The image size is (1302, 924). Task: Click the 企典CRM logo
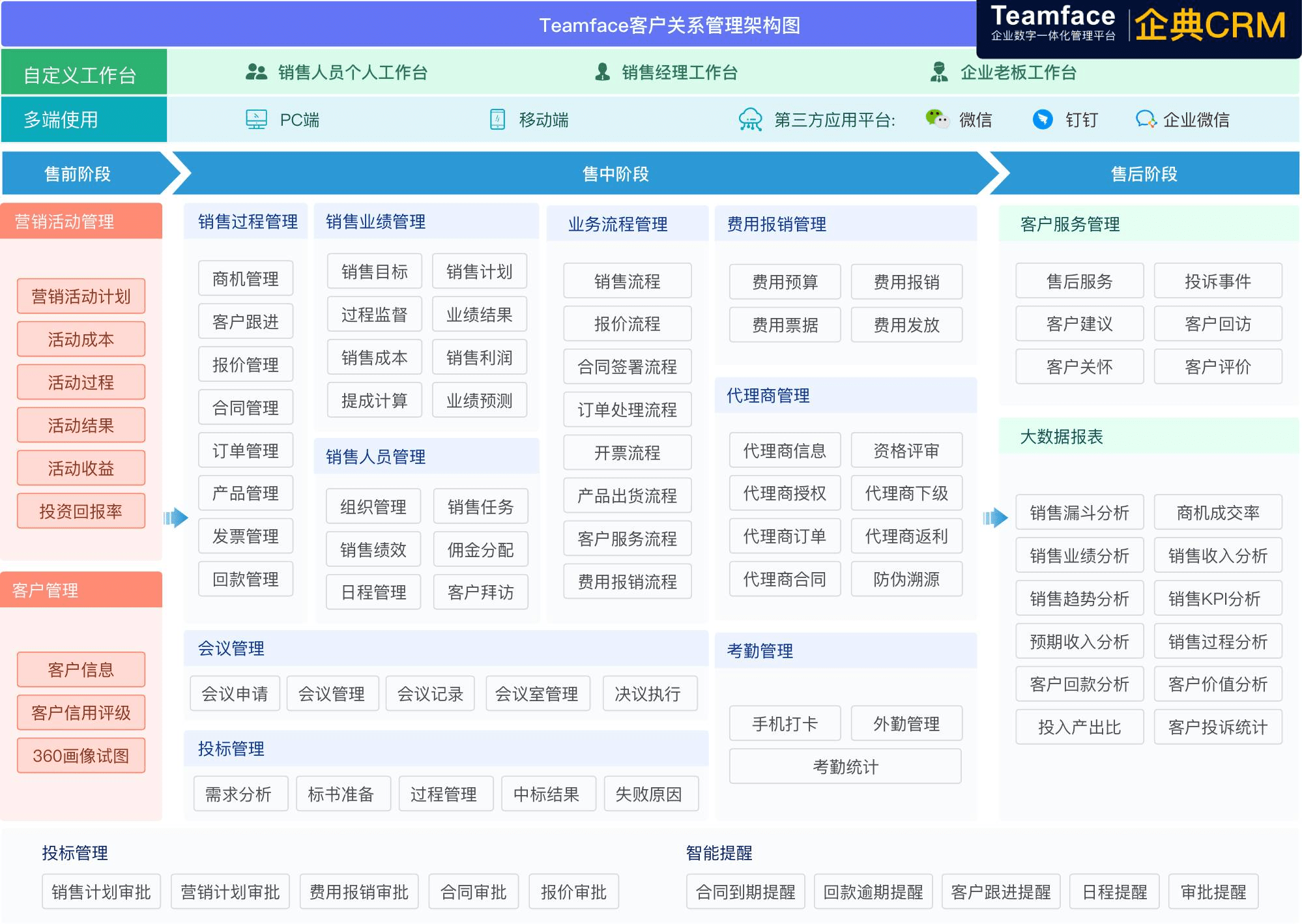click(1211, 26)
